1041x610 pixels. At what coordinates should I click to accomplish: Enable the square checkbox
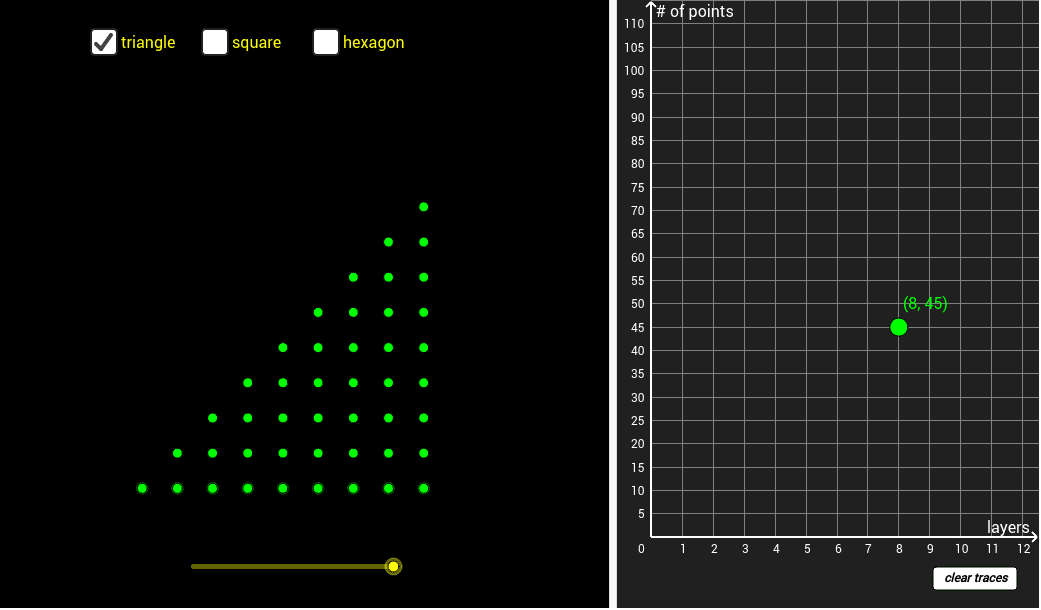214,42
